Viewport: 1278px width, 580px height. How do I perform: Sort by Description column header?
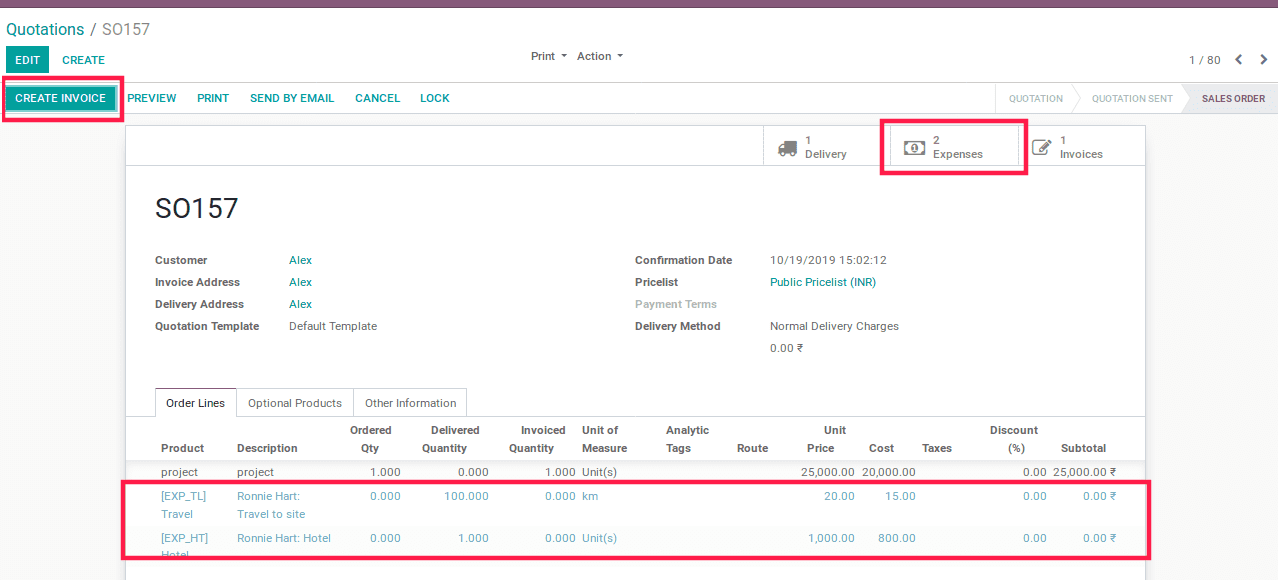coord(267,448)
